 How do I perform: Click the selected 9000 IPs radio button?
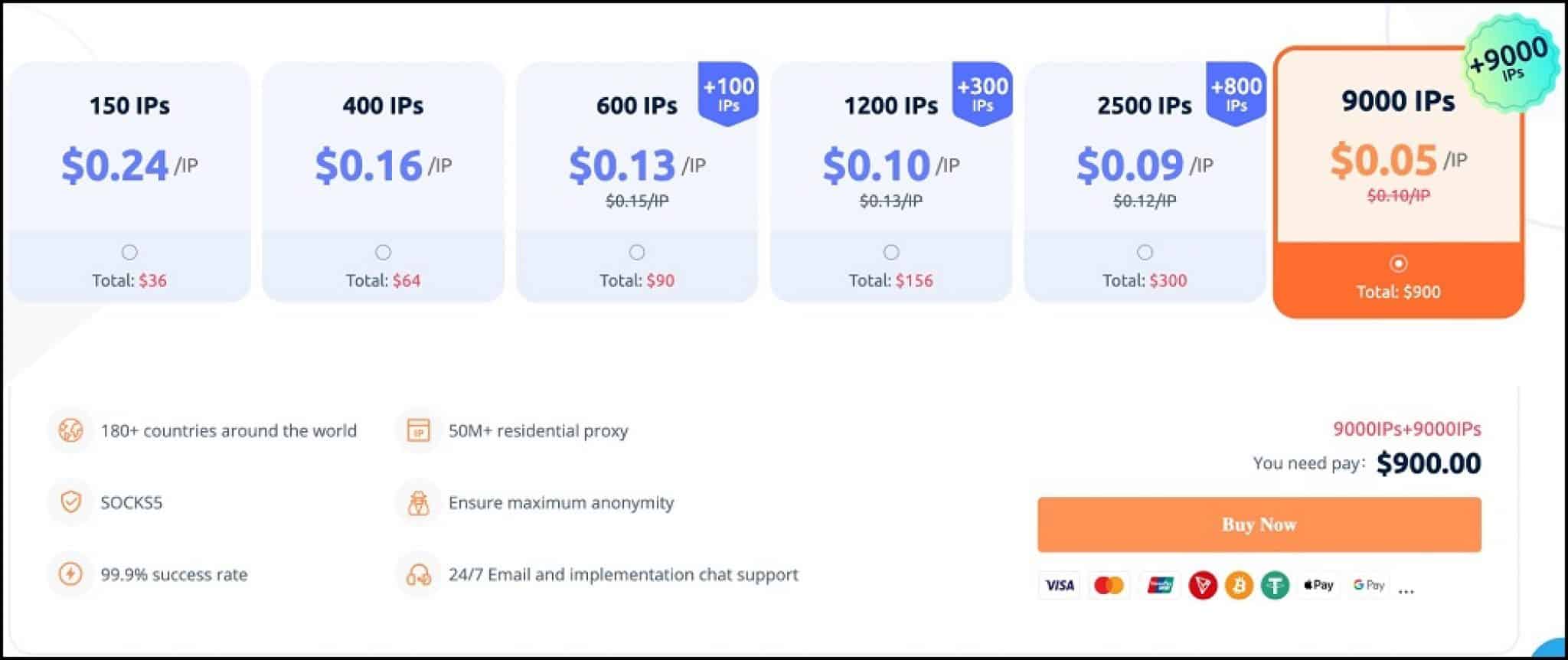point(1398,263)
